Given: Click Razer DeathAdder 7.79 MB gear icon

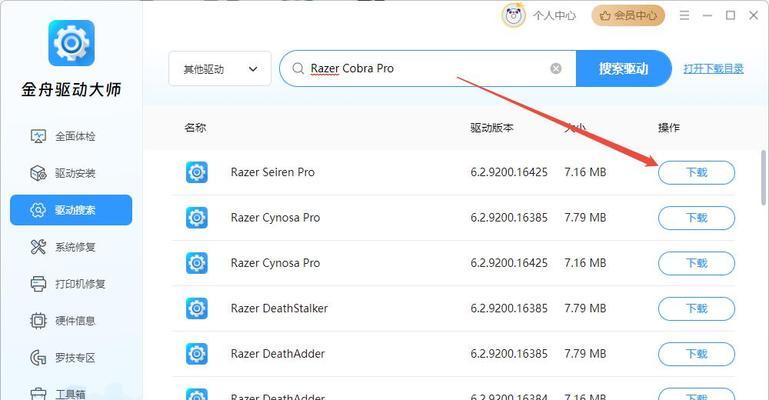Looking at the screenshot, I should coord(197,353).
